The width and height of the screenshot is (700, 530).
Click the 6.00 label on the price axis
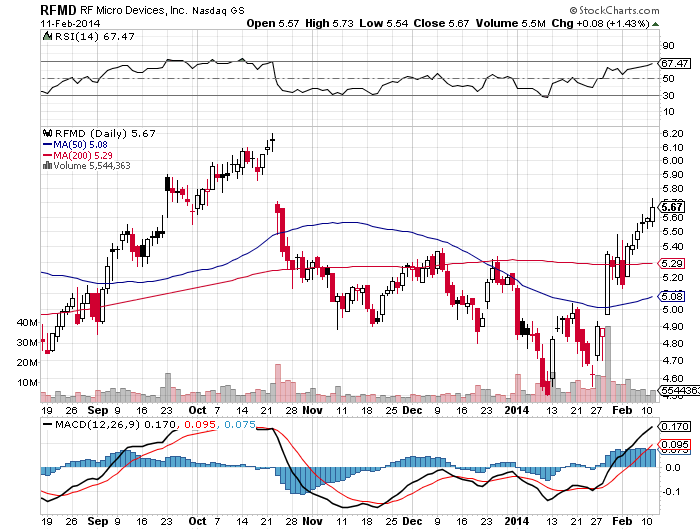672,161
